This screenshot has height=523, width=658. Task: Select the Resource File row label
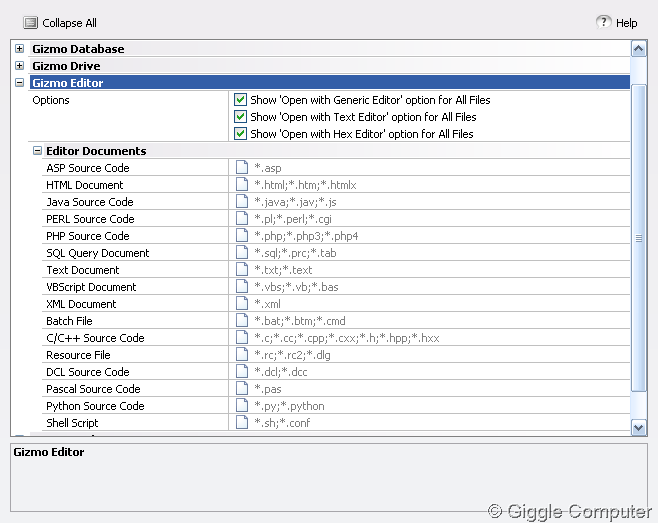click(78, 355)
